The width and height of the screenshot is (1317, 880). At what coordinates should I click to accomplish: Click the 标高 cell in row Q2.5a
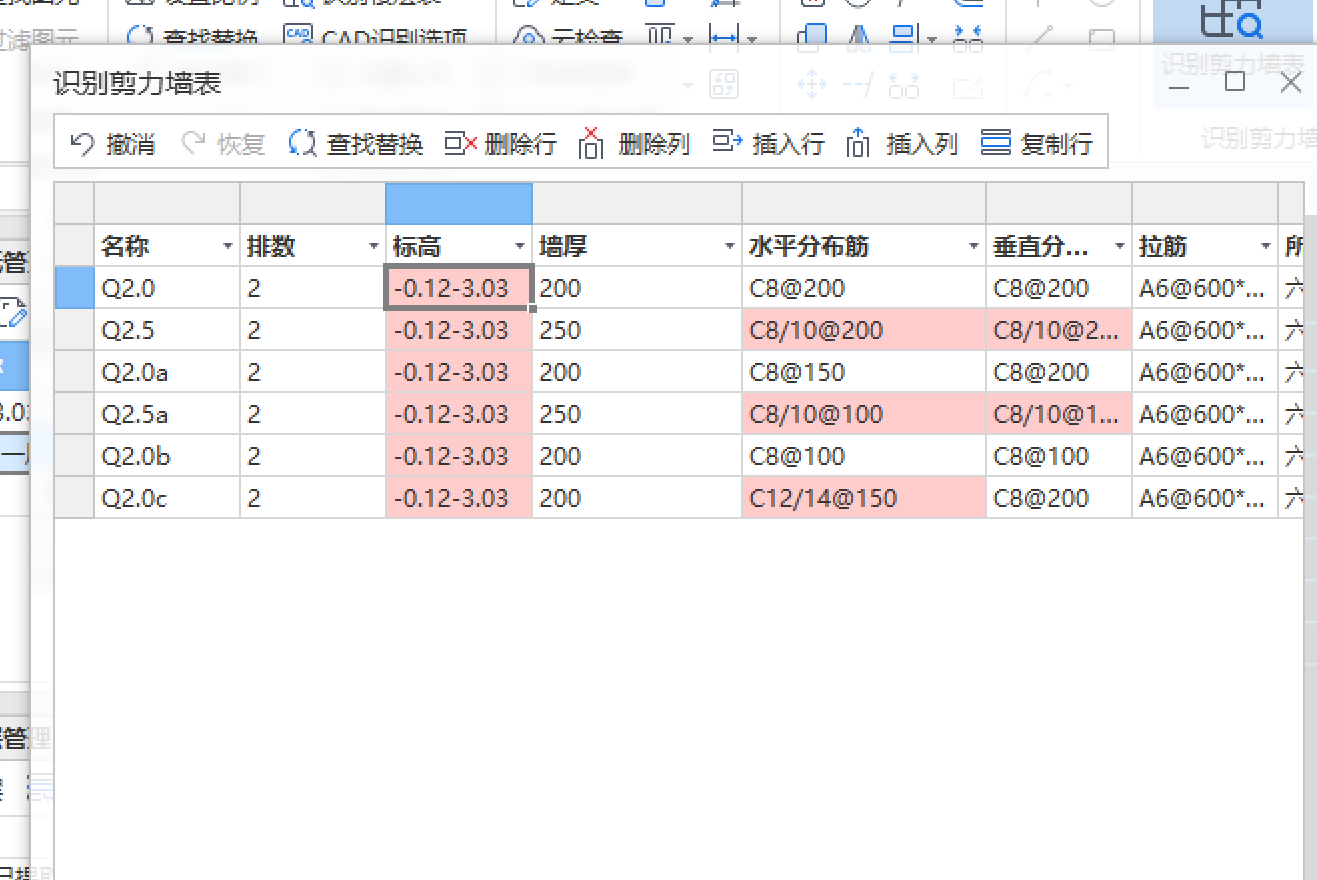(459, 414)
